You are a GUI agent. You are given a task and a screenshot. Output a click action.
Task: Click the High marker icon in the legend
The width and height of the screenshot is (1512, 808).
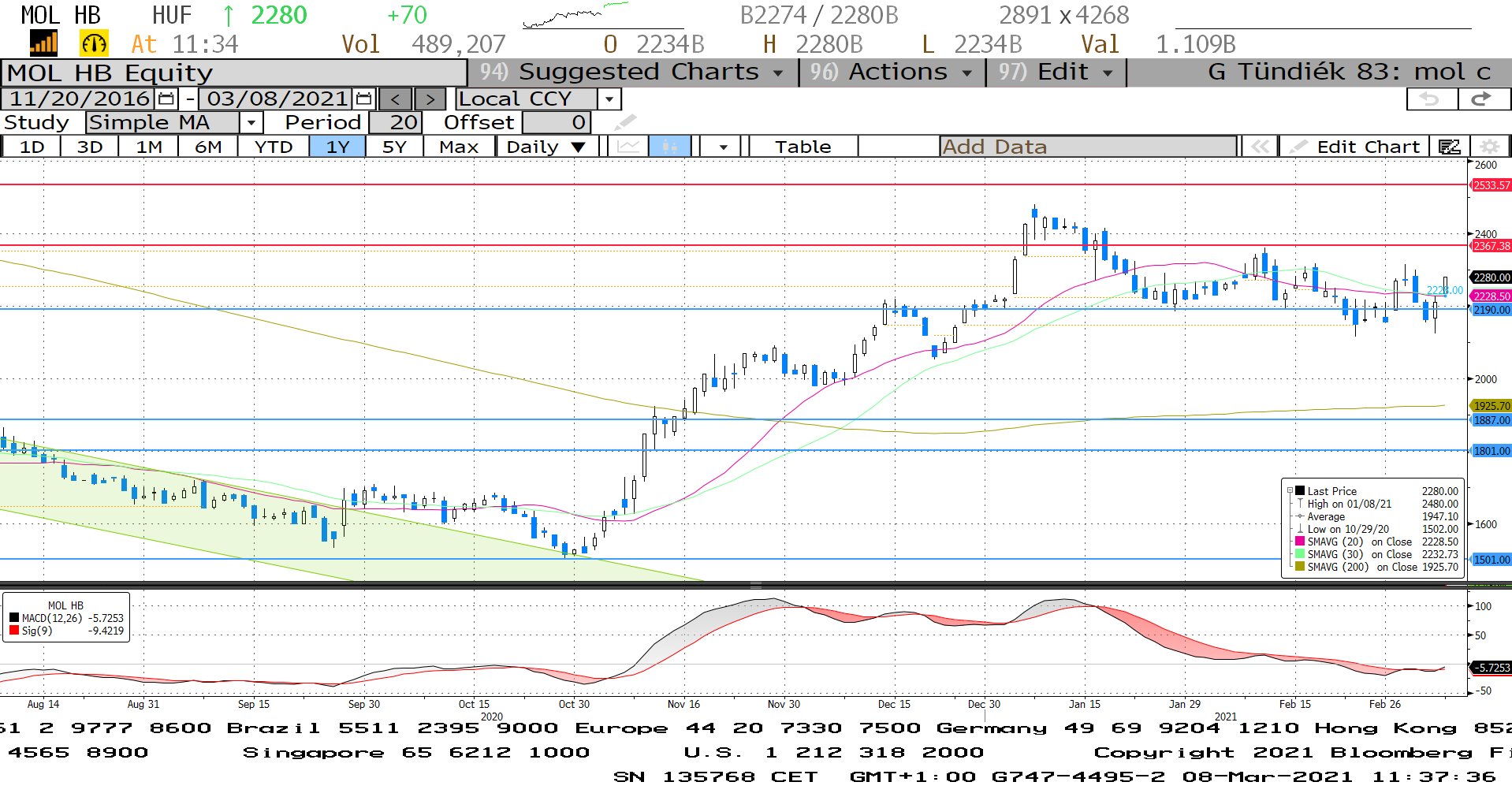(1300, 504)
